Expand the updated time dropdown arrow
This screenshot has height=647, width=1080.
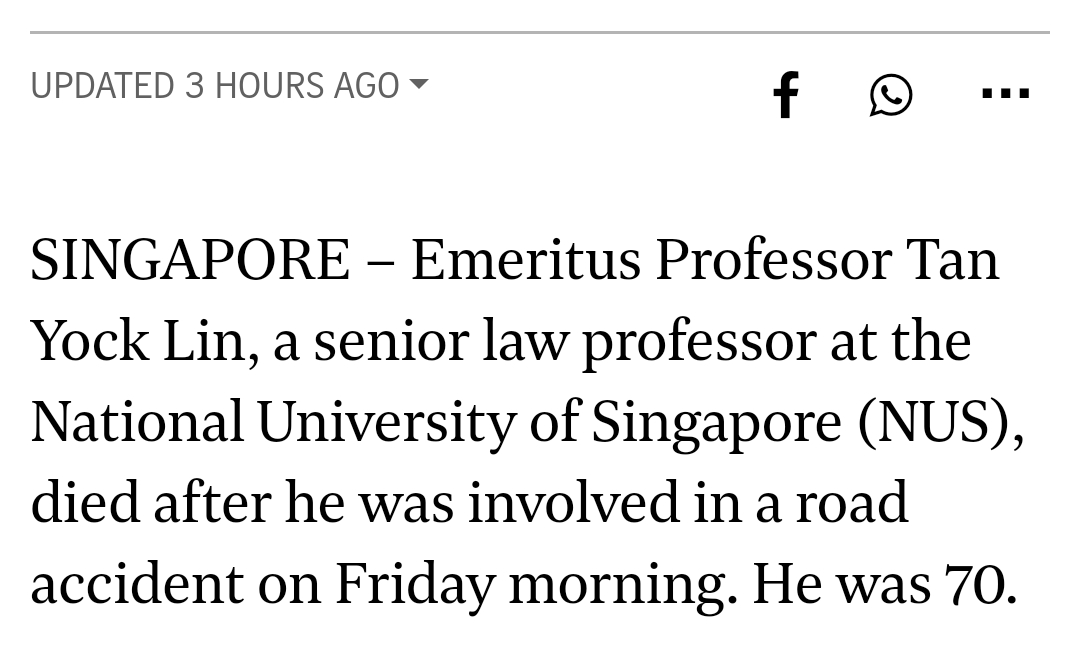tap(419, 85)
